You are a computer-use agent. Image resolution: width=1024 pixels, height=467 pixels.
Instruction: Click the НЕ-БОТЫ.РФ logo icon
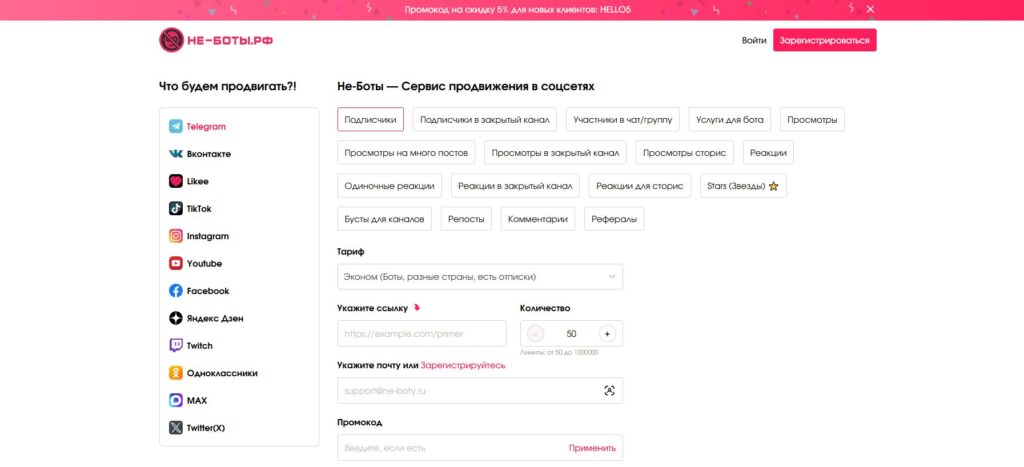coord(172,40)
